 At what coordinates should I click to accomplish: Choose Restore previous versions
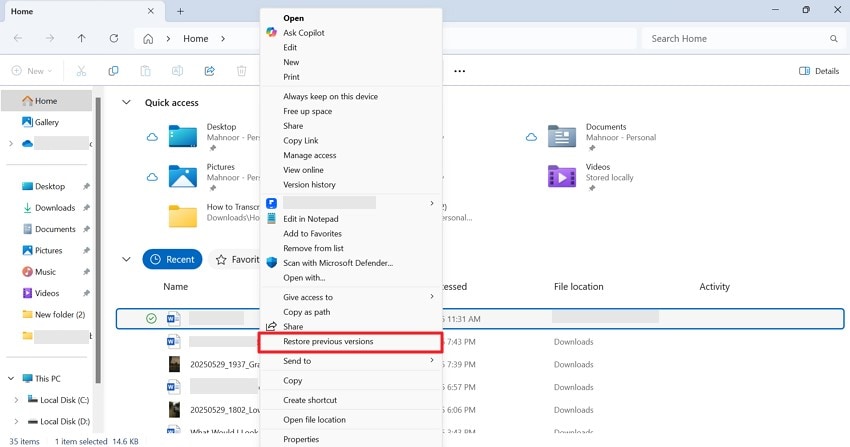pos(350,342)
